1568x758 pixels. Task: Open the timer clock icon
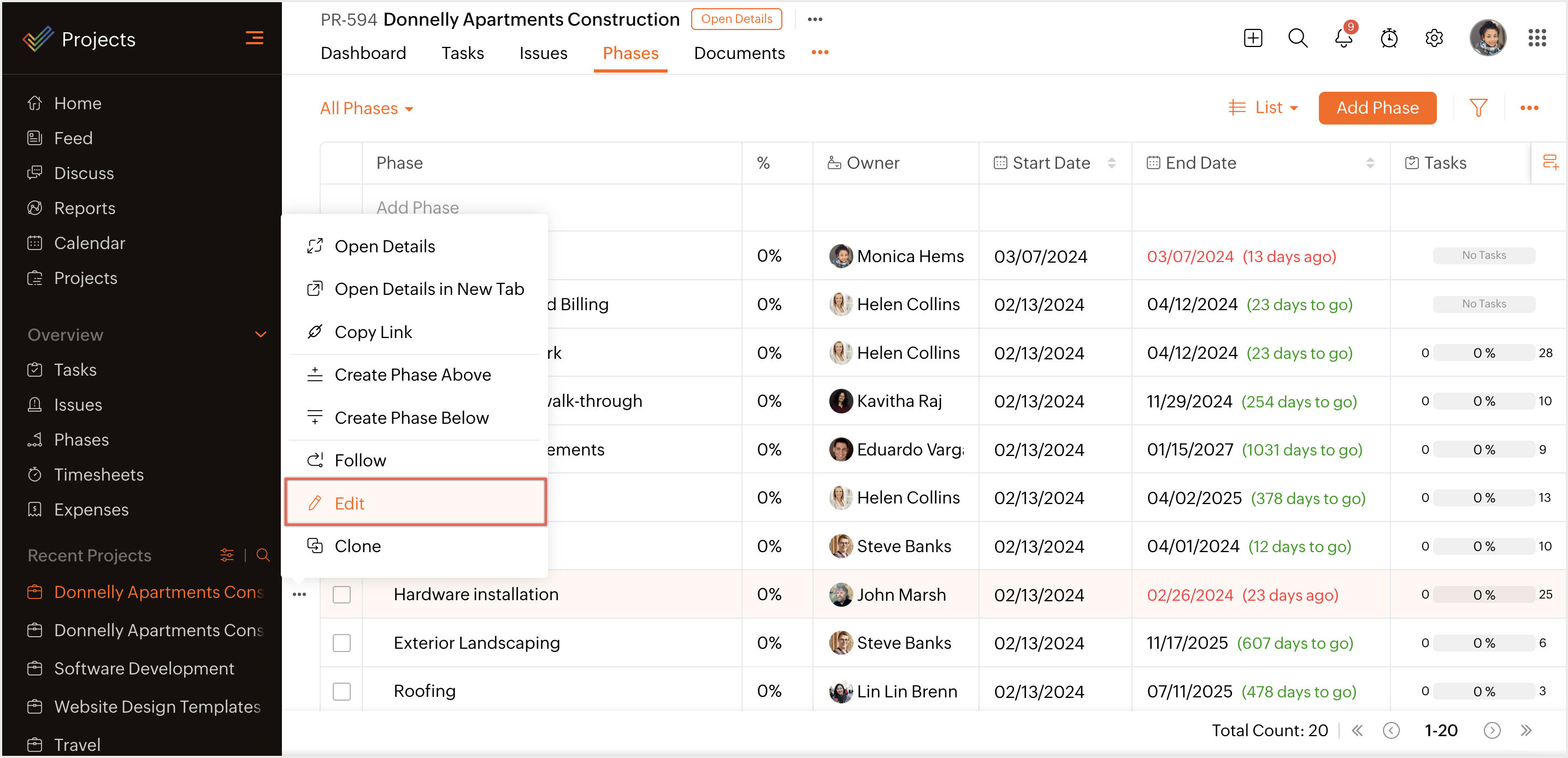tap(1388, 39)
